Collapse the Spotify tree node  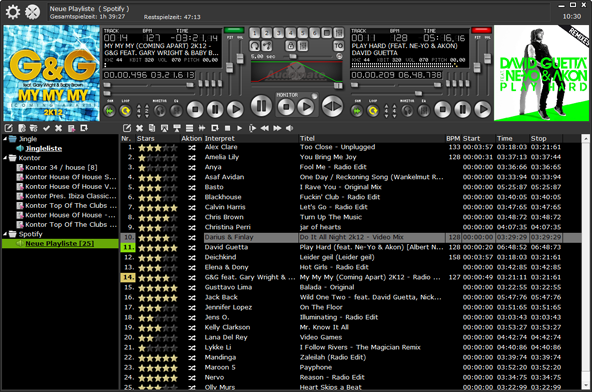point(5,234)
